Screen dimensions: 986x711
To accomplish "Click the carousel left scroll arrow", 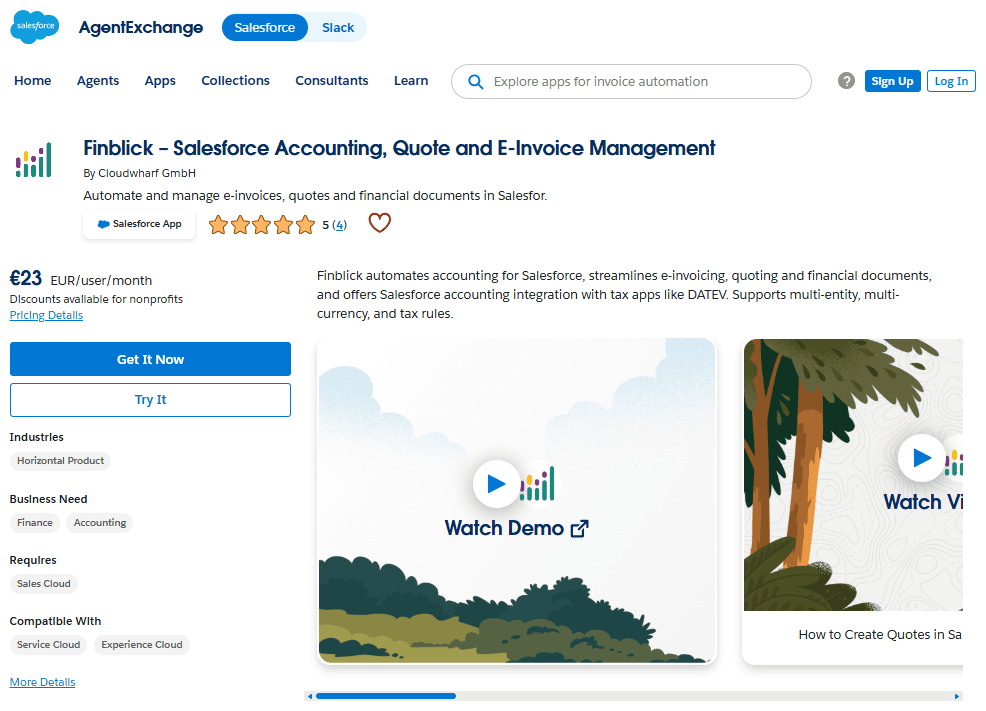I will click(x=309, y=696).
